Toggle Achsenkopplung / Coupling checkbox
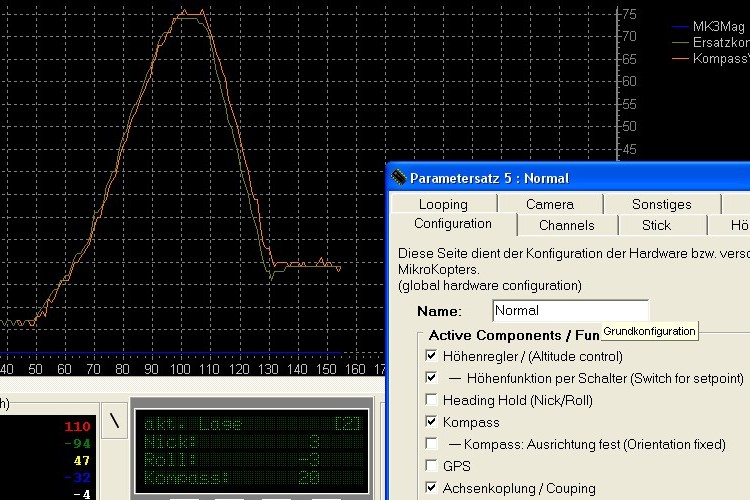The height and width of the screenshot is (500, 750). (431, 488)
